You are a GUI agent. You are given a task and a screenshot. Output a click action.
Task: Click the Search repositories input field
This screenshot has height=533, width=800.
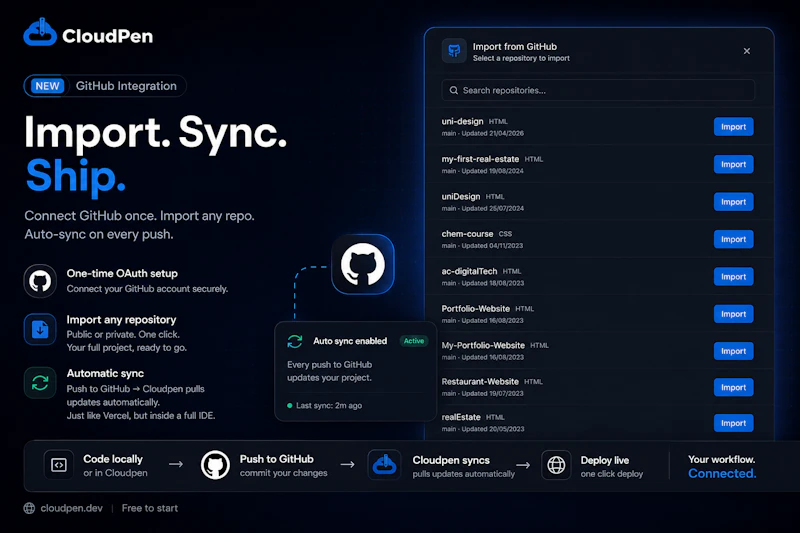pos(598,90)
